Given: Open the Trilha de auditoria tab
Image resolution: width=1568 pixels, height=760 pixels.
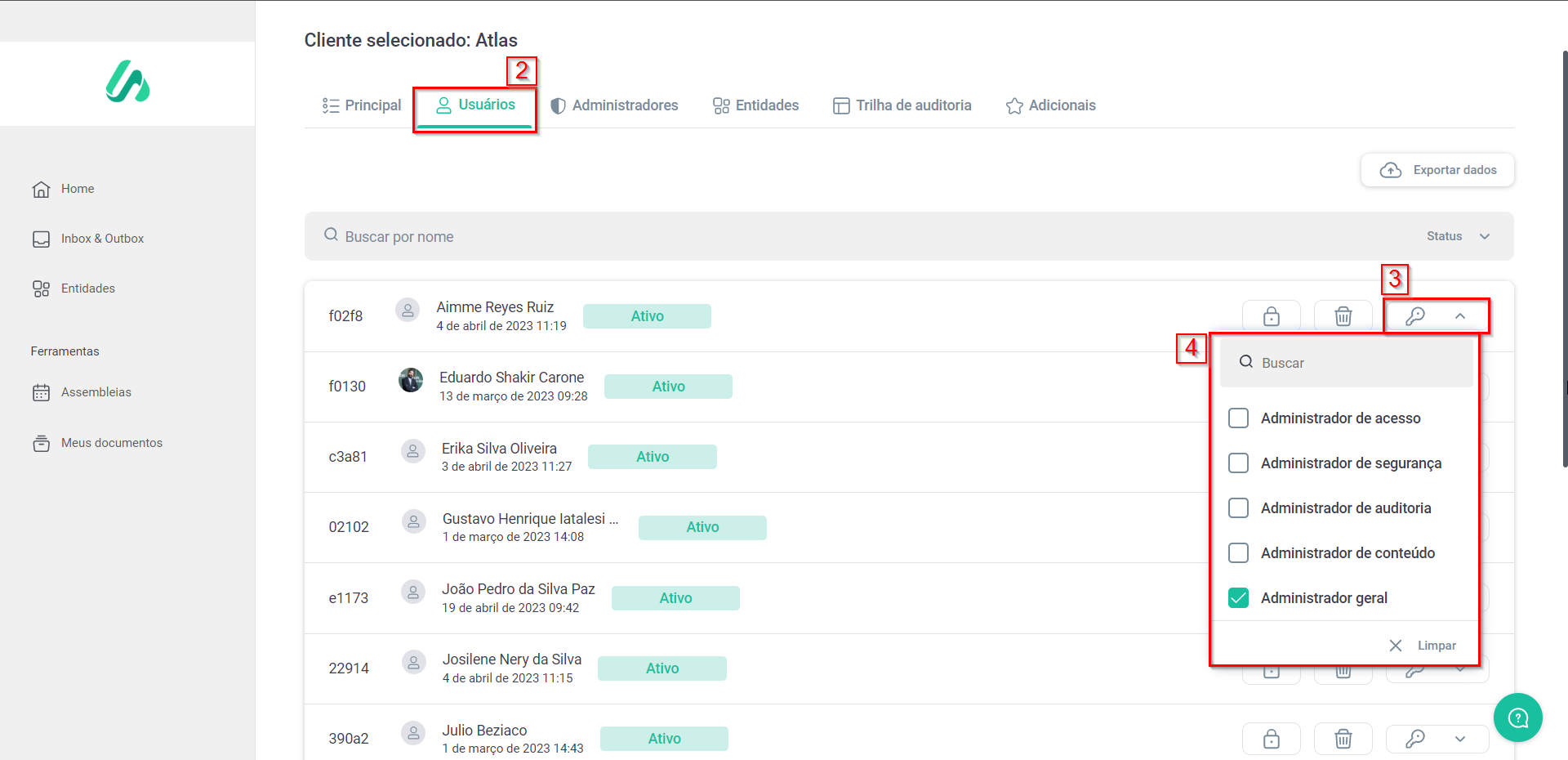Looking at the screenshot, I should point(902,105).
